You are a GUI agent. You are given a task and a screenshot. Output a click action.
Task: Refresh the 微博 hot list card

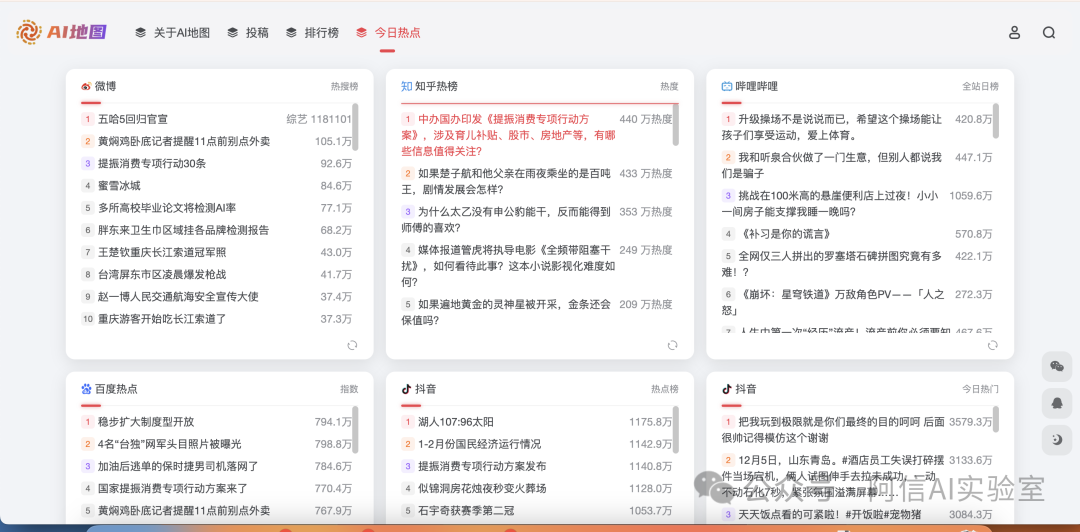(x=352, y=345)
